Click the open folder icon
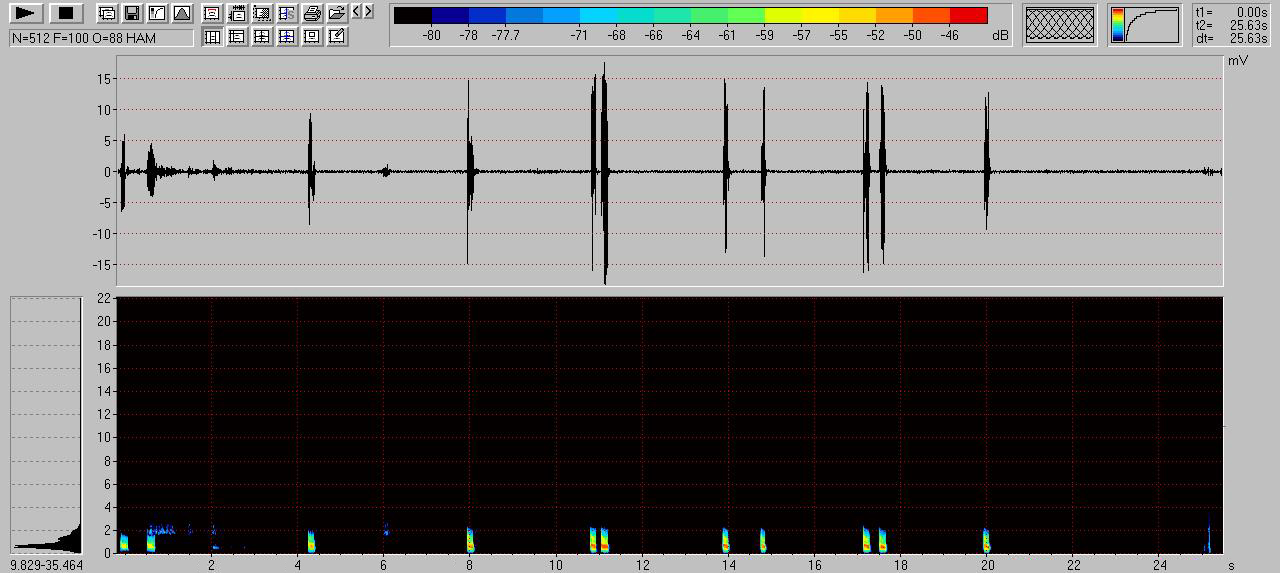 coord(337,13)
